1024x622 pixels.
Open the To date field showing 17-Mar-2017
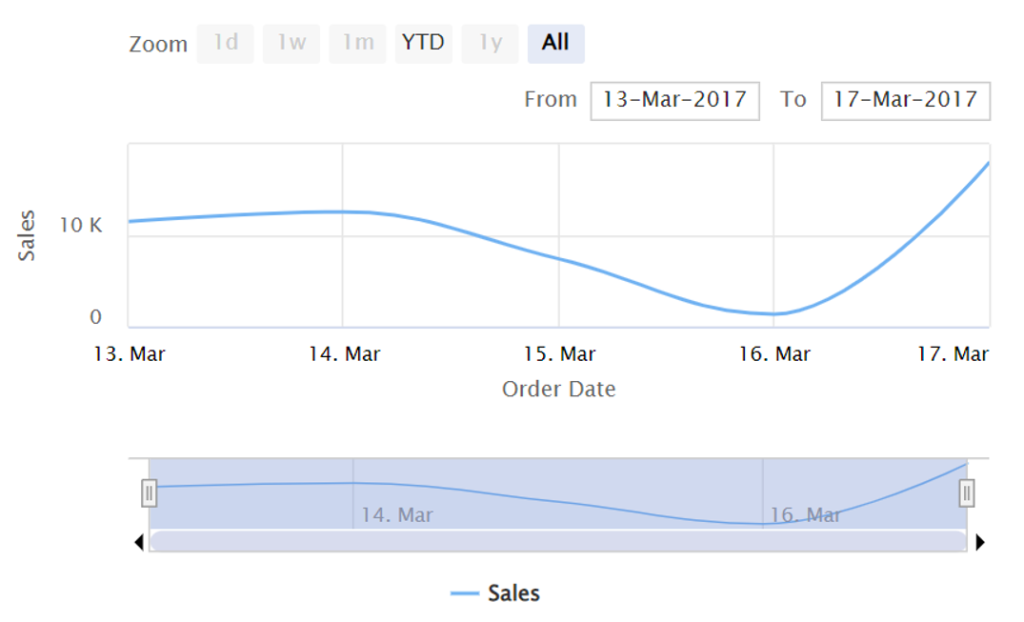(x=905, y=100)
